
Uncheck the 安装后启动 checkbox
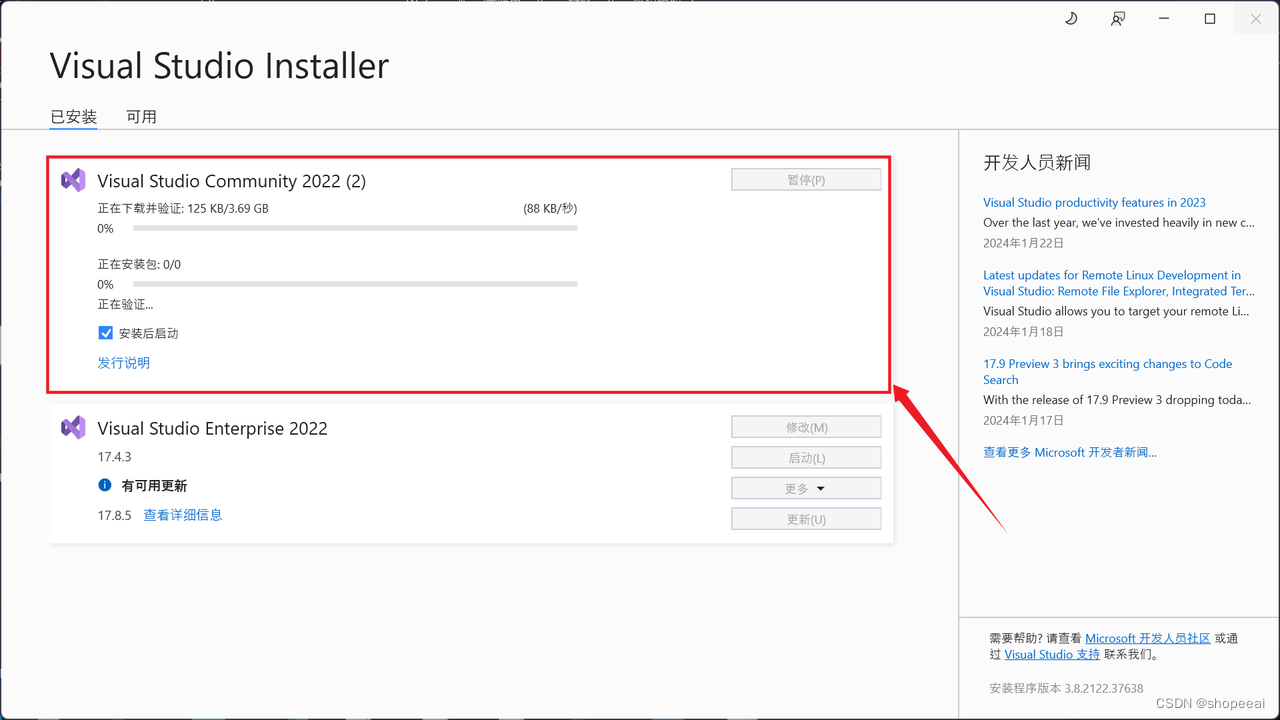(x=105, y=333)
